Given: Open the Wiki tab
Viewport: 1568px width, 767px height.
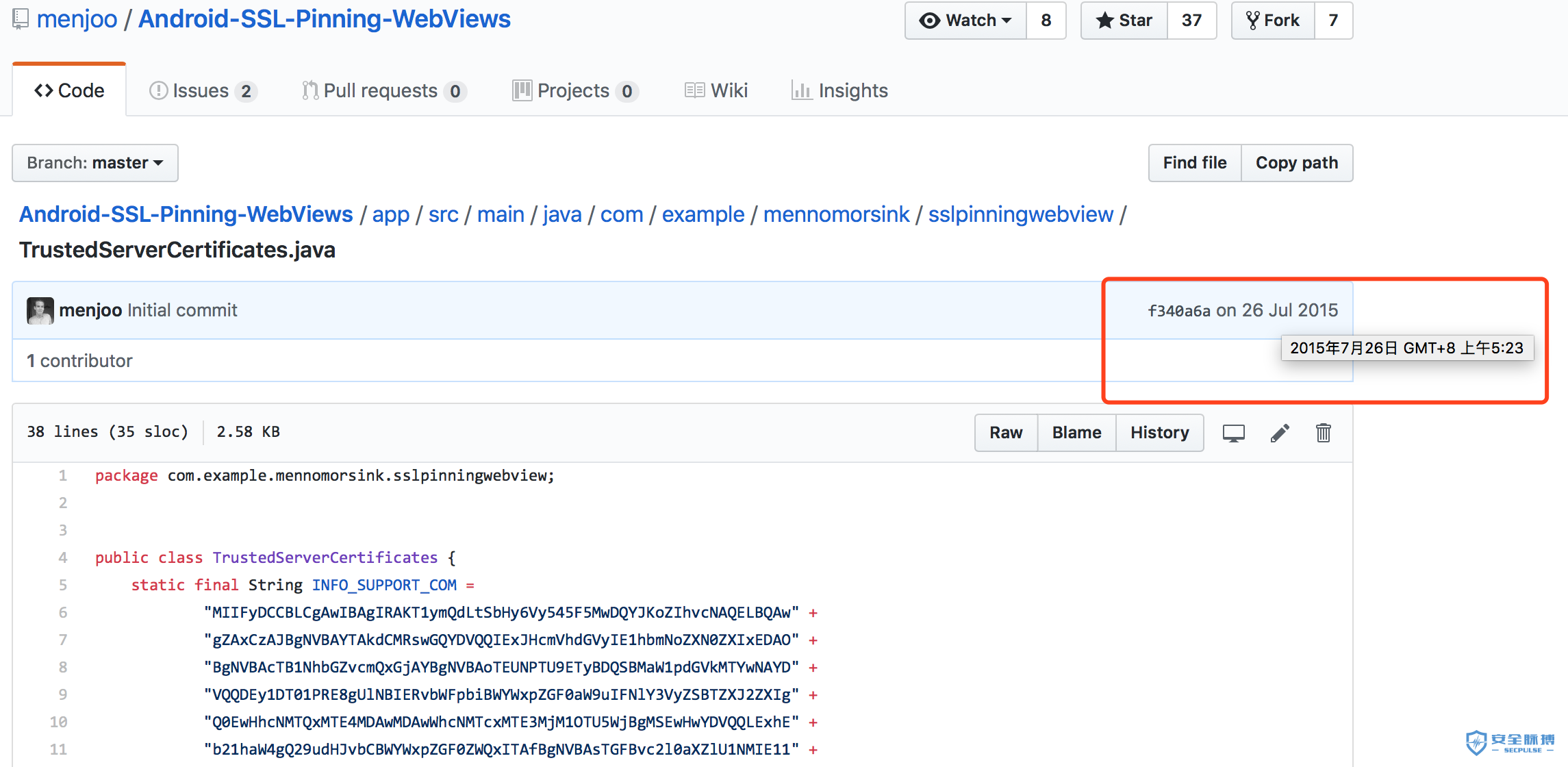Looking at the screenshot, I should coord(716,90).
